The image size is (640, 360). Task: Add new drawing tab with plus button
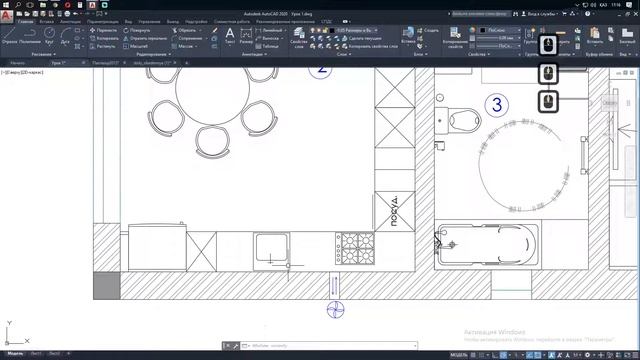point(187,63)
